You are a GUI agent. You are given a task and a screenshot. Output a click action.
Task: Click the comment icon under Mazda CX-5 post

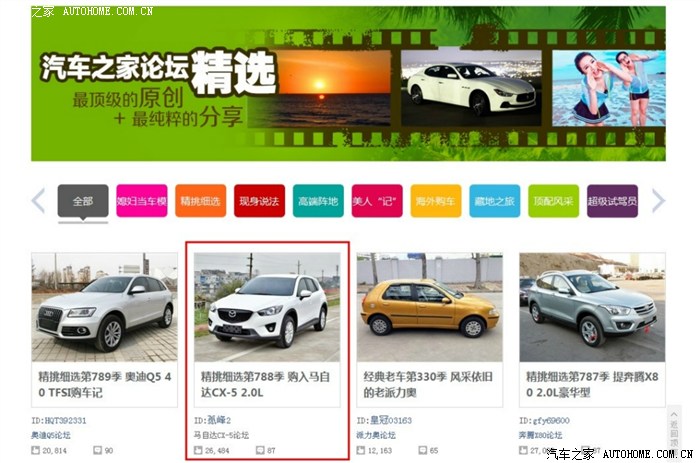(x=260, y=451)
